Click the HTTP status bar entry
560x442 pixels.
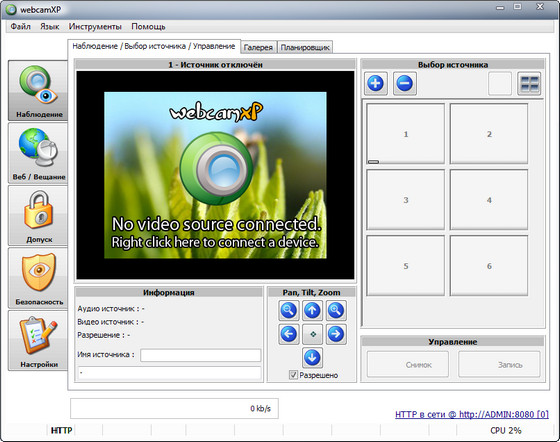61,431
